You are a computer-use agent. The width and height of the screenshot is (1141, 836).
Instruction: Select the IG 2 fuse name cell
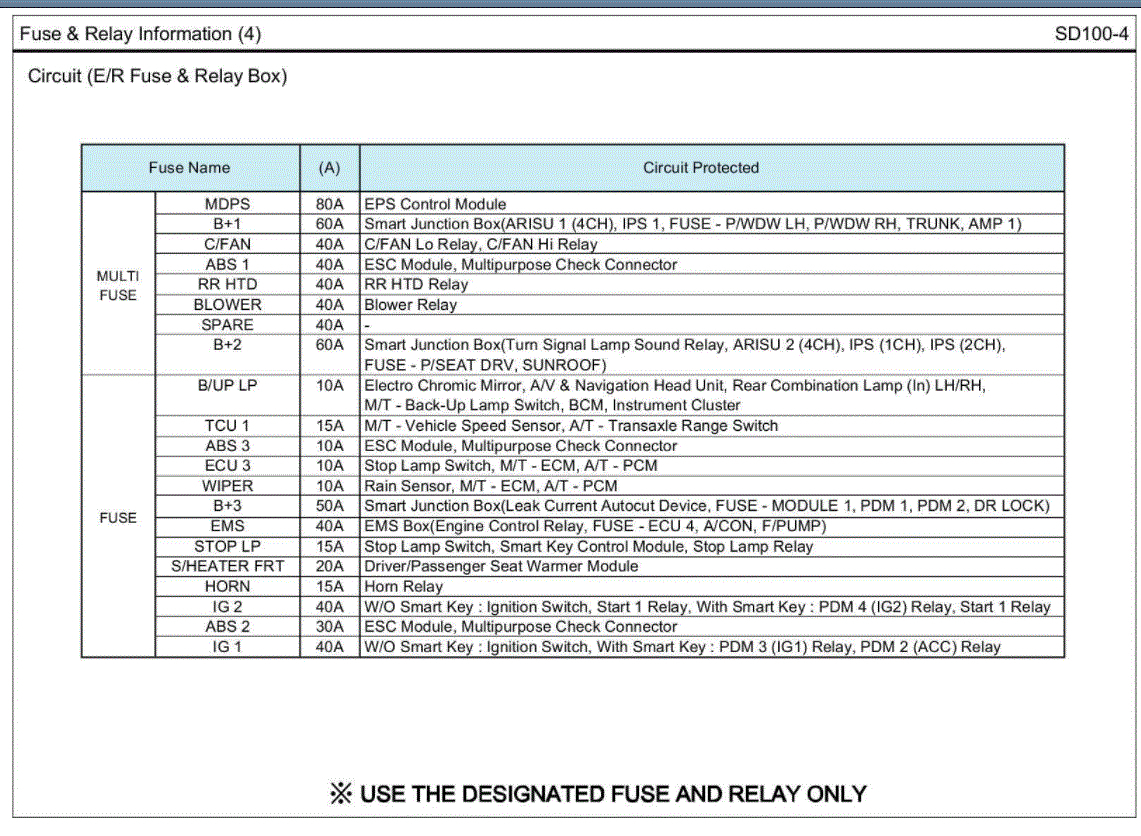227,607
